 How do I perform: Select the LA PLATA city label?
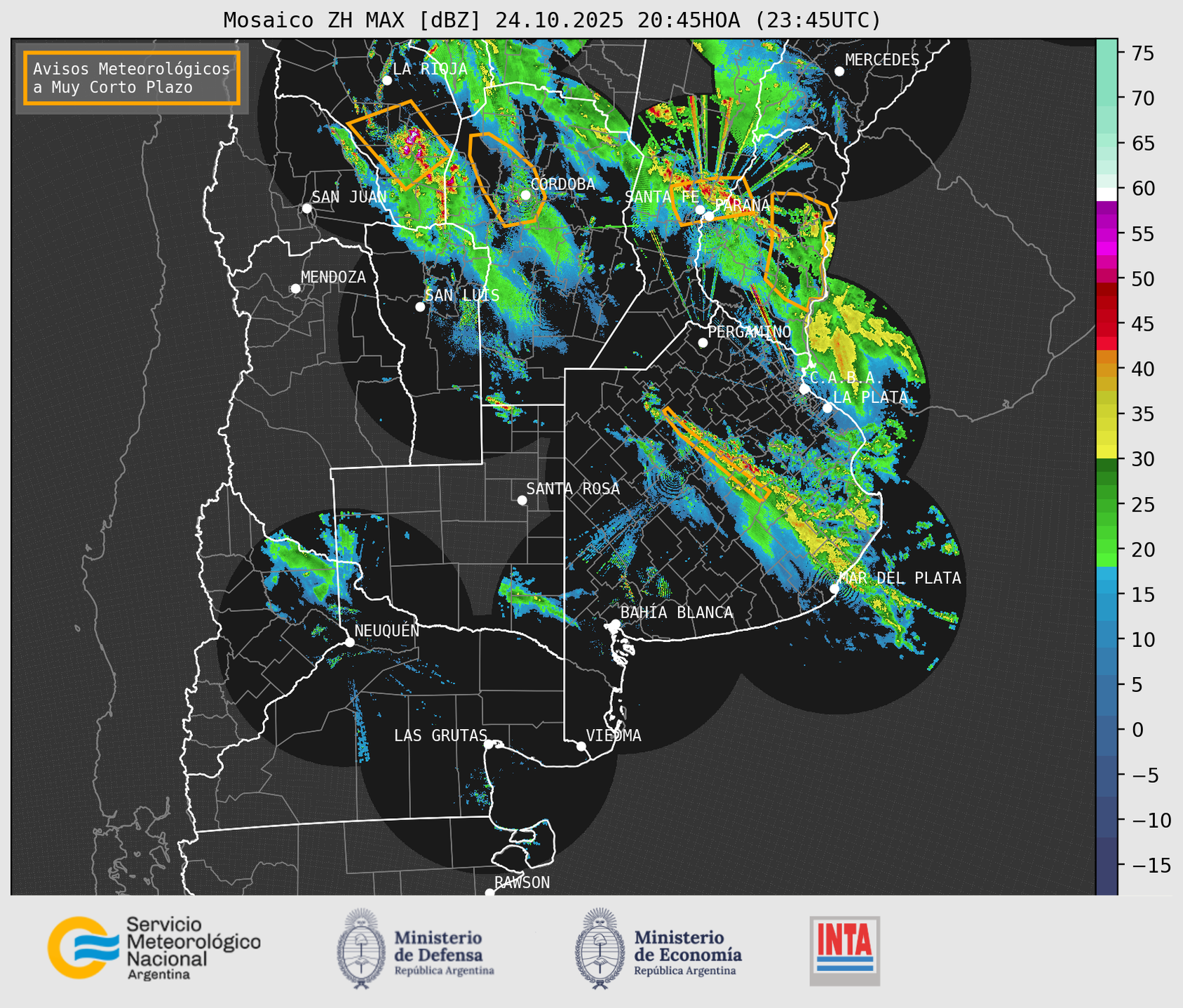870,397
